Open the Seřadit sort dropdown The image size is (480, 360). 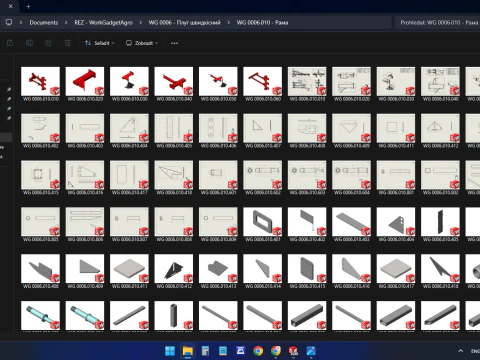coord(99,43)
